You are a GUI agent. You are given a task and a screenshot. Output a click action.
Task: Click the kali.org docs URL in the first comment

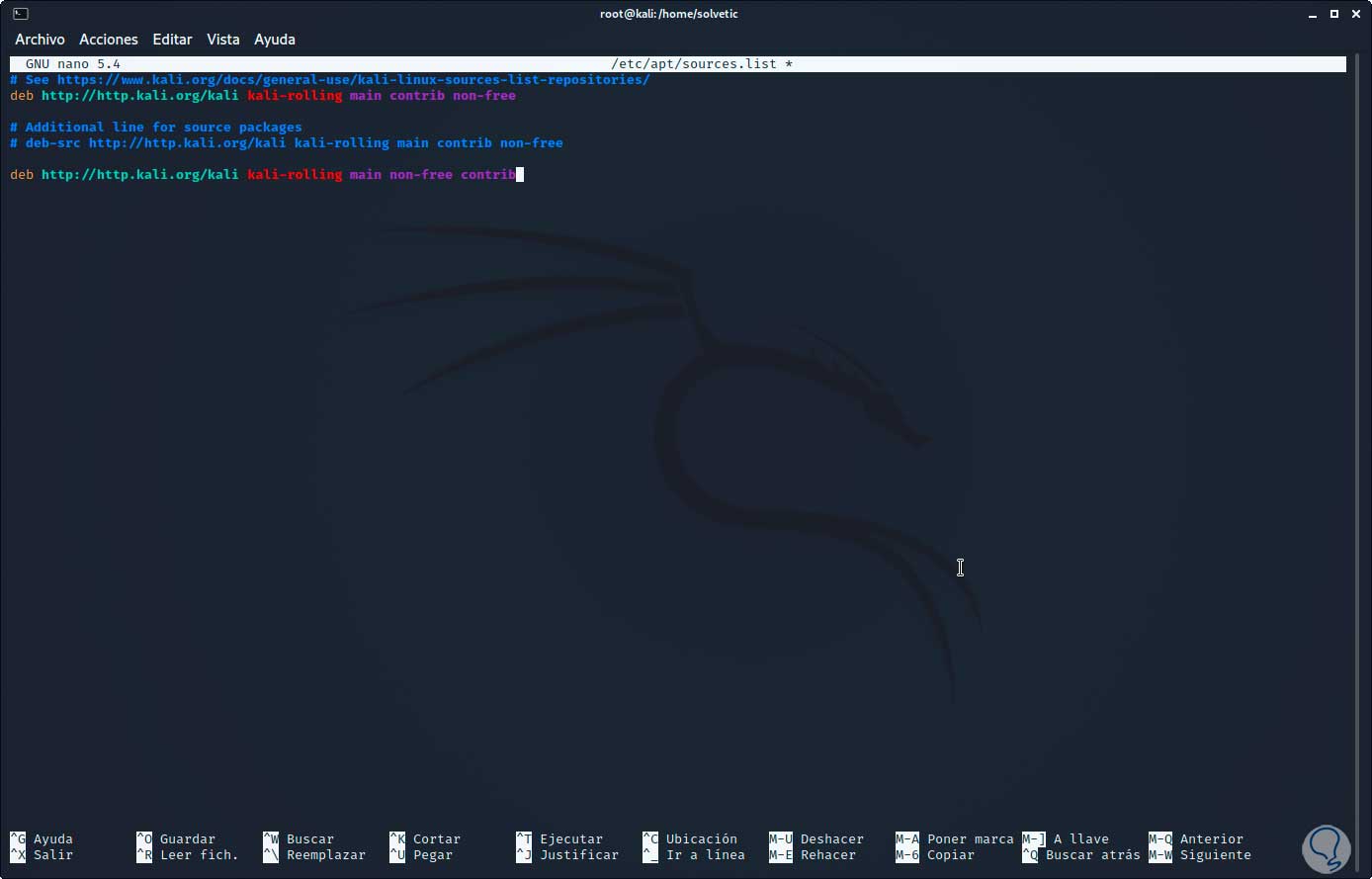click(354, 80)
